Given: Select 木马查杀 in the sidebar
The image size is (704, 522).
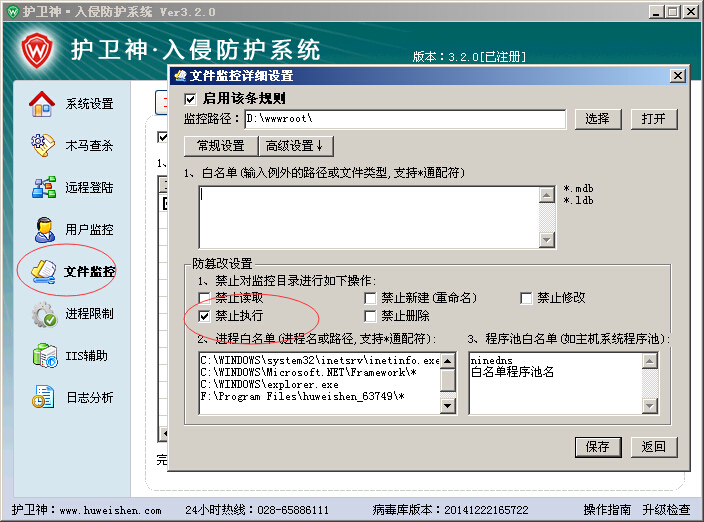Looking at the screenshot, I should (x=89, y=145).
